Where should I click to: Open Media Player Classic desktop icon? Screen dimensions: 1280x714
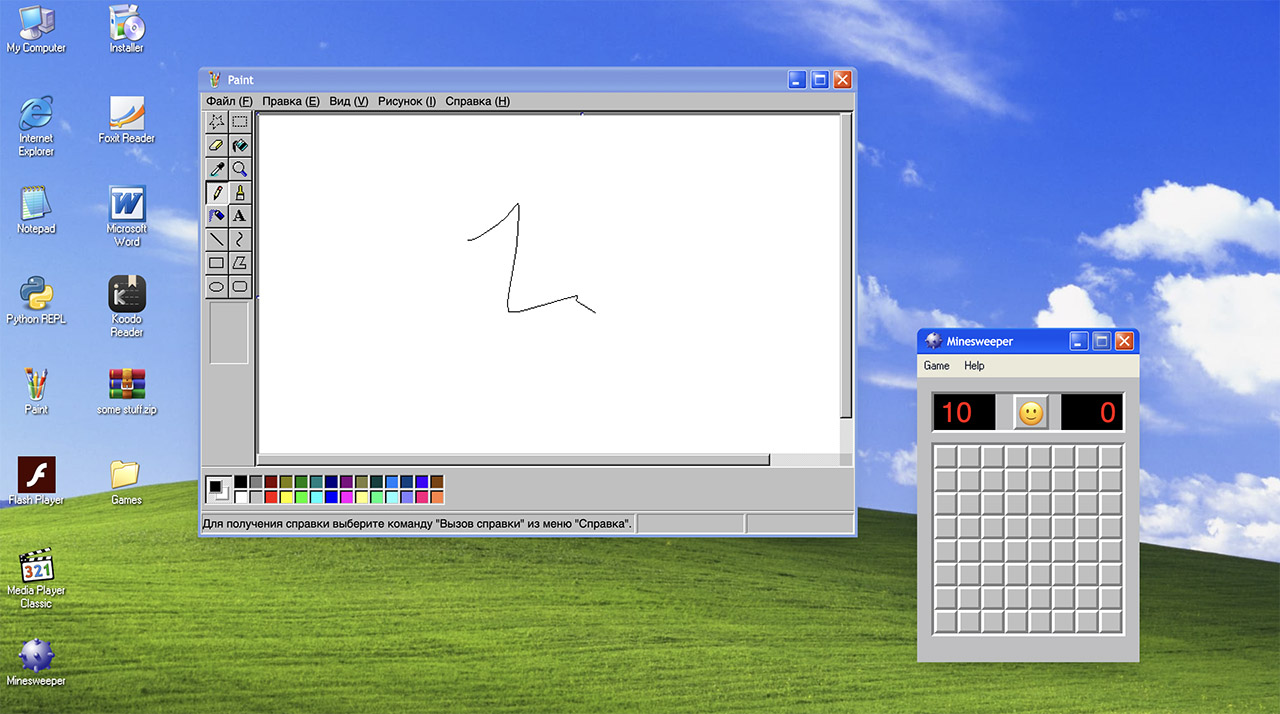(36, 579)
